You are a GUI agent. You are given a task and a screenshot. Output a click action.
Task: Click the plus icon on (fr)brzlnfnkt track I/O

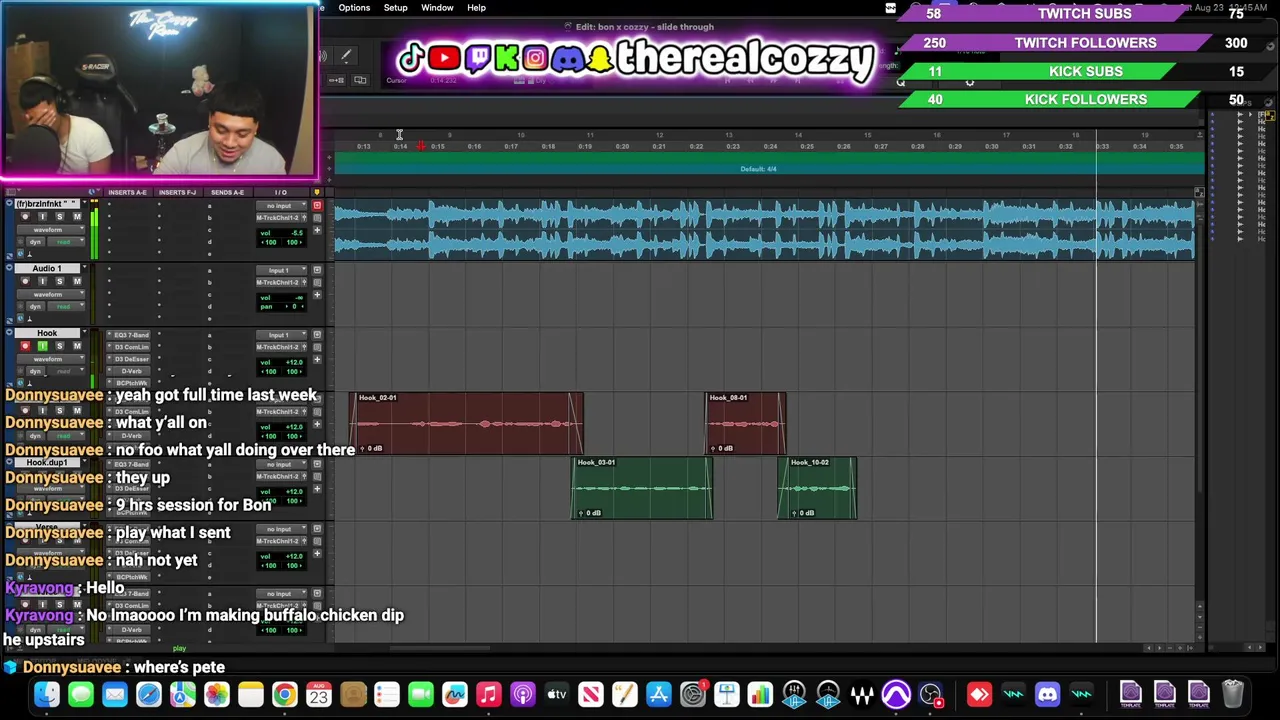(317, 230)
